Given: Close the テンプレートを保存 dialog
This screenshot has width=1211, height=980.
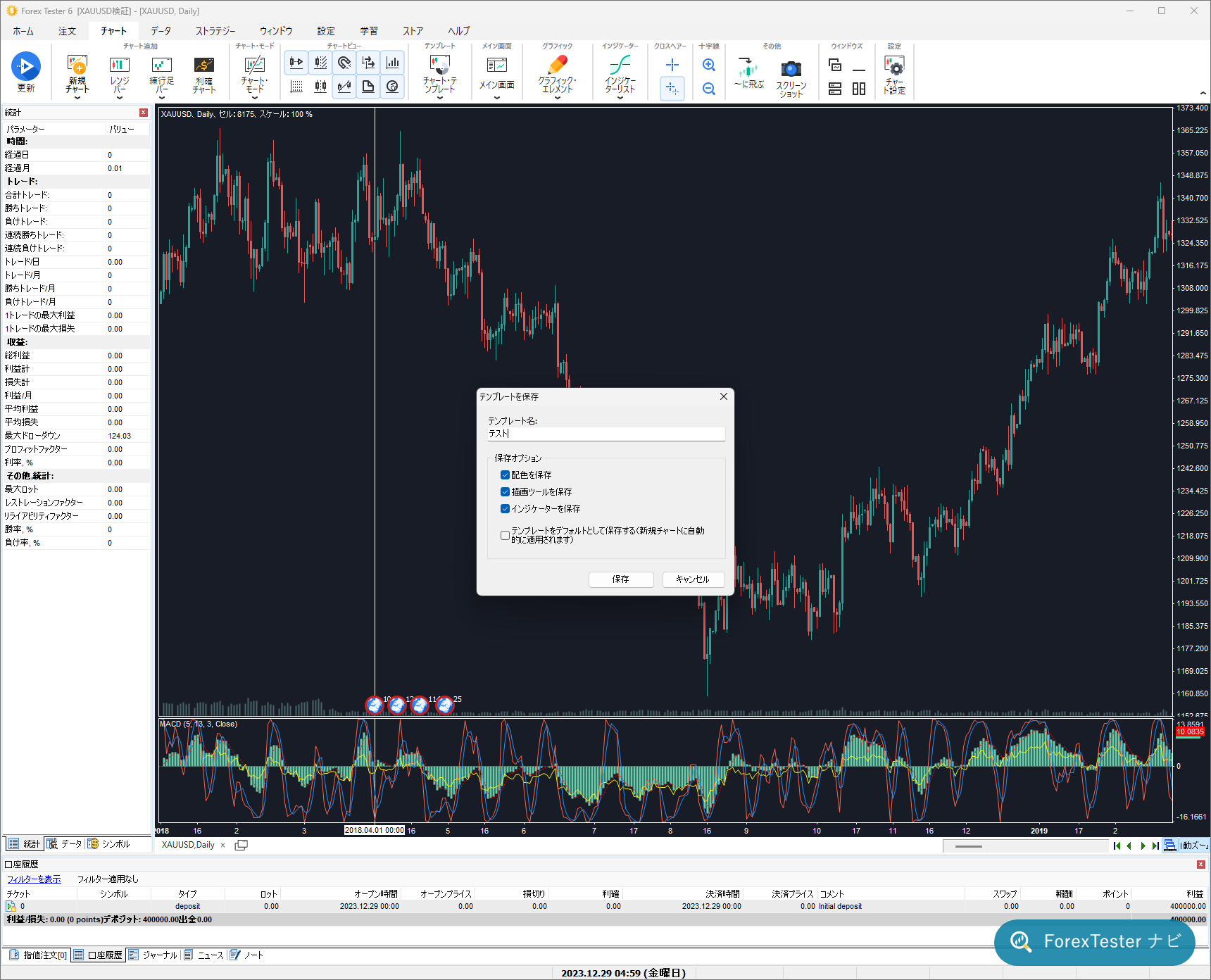Looking at the screenshot, I should (x=724, y=396).
